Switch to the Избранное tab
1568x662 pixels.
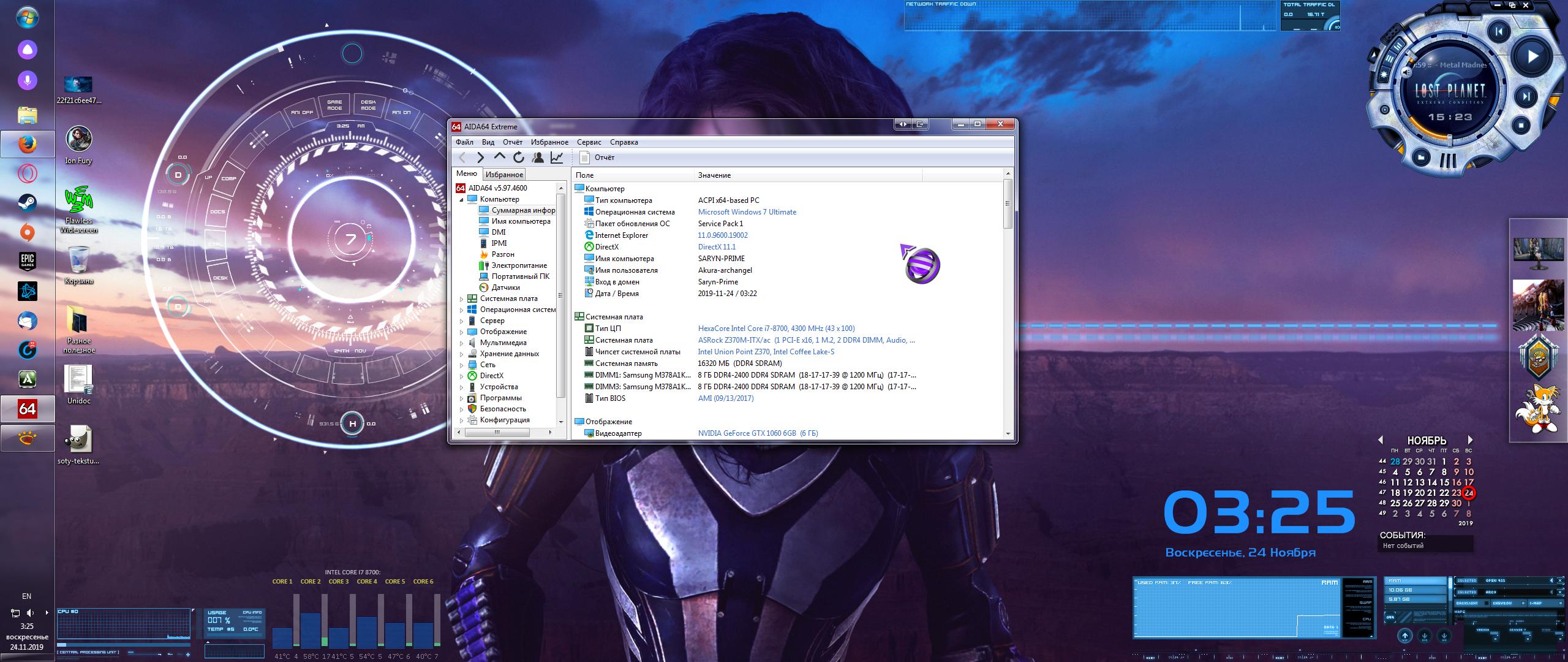(504, 175)
